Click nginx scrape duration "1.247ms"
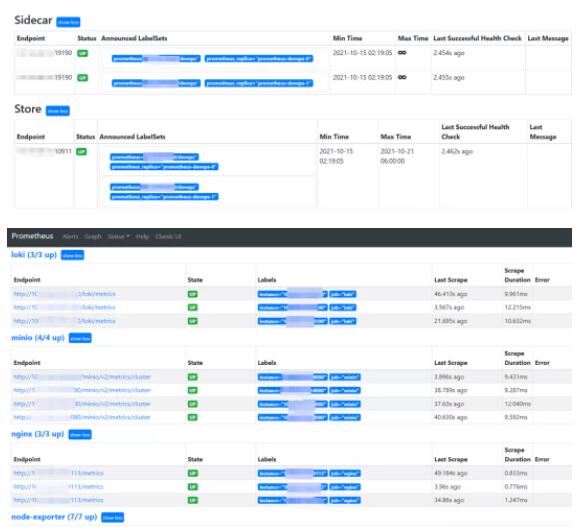Screen dimensions: 586x530 point(516,500)
